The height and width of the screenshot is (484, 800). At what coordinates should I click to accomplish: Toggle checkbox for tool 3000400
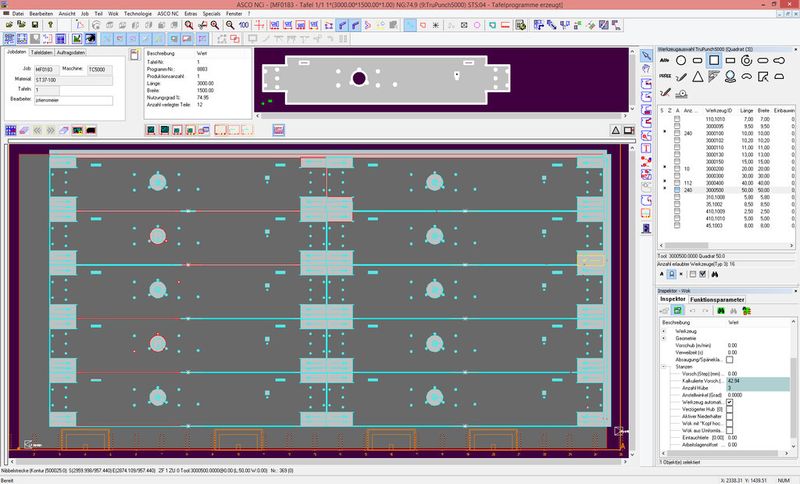pyautogui.click(x=677, y=183)
